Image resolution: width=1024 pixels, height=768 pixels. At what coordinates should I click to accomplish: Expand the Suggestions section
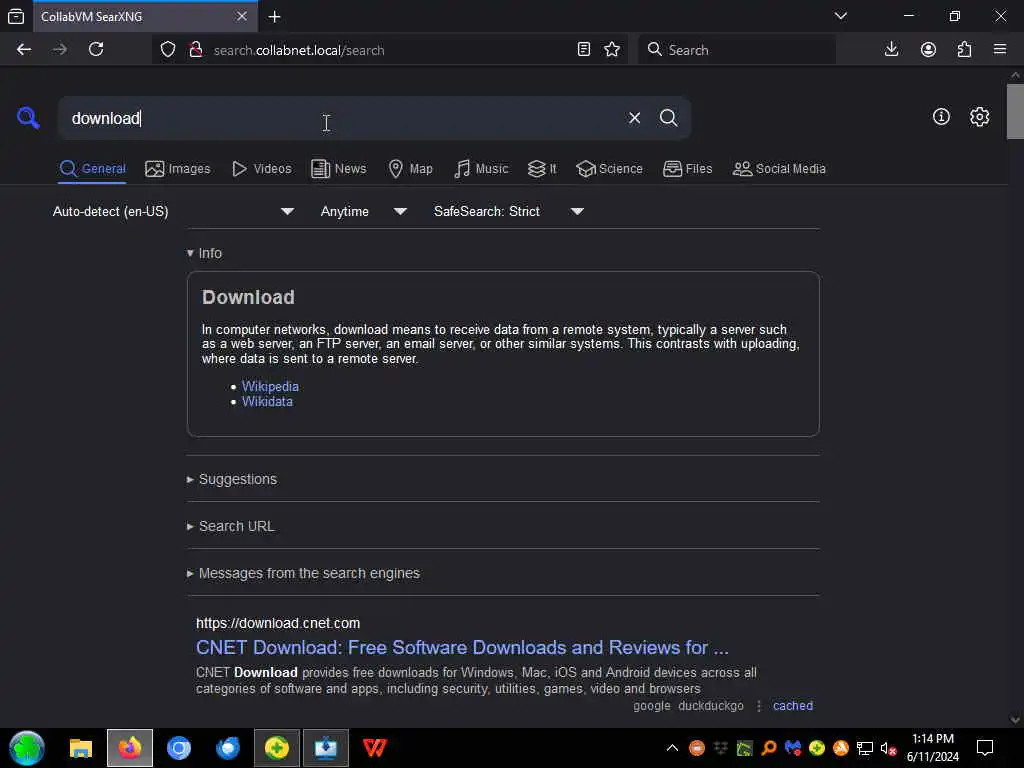pos(232,479)
